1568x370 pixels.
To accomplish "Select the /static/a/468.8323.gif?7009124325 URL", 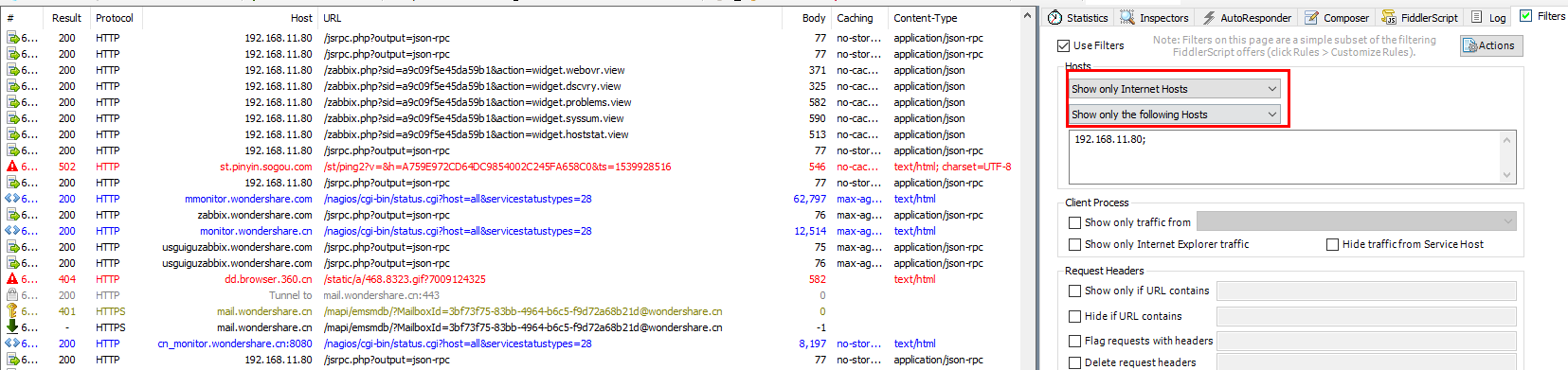I will click(405, 279).
